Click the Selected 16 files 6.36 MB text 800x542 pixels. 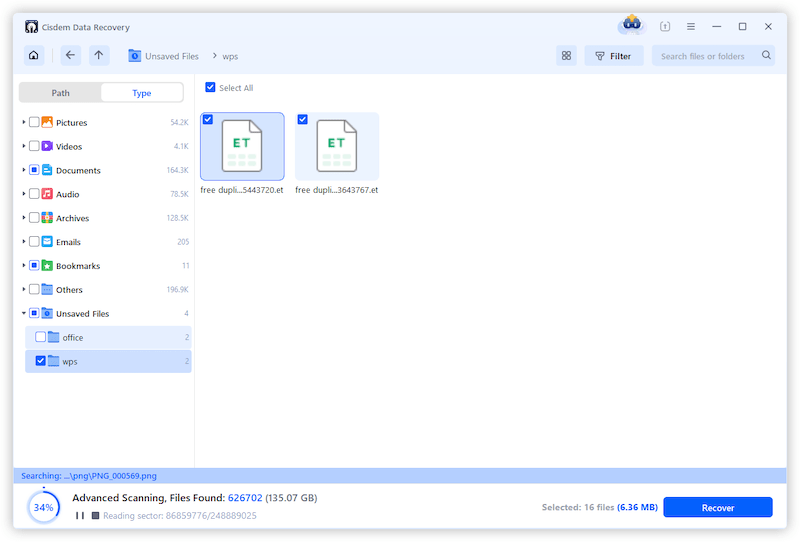[x=599, y=507]
